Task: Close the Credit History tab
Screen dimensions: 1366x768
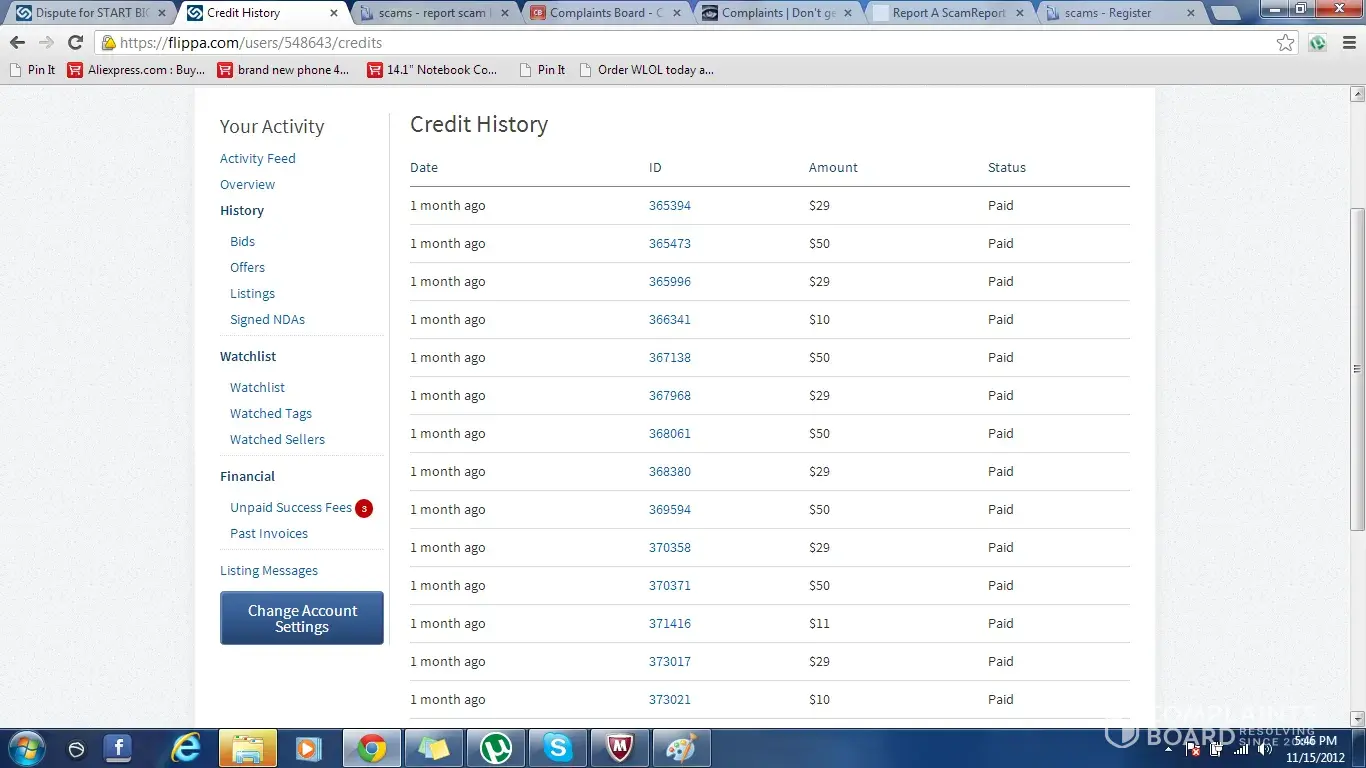Action: coord(334,13)
